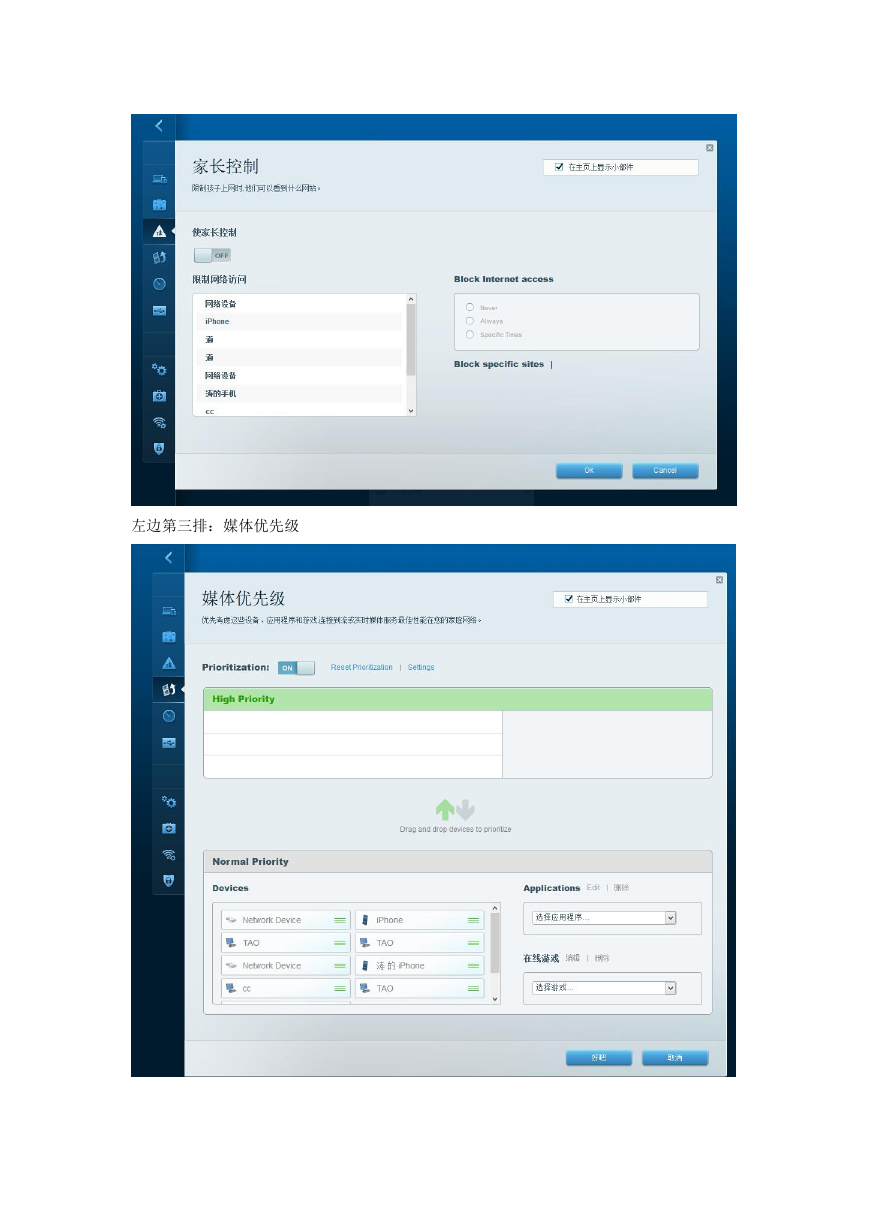869x1228 pixels.
Task: Select the cc device card
Action: pos(286,988)
